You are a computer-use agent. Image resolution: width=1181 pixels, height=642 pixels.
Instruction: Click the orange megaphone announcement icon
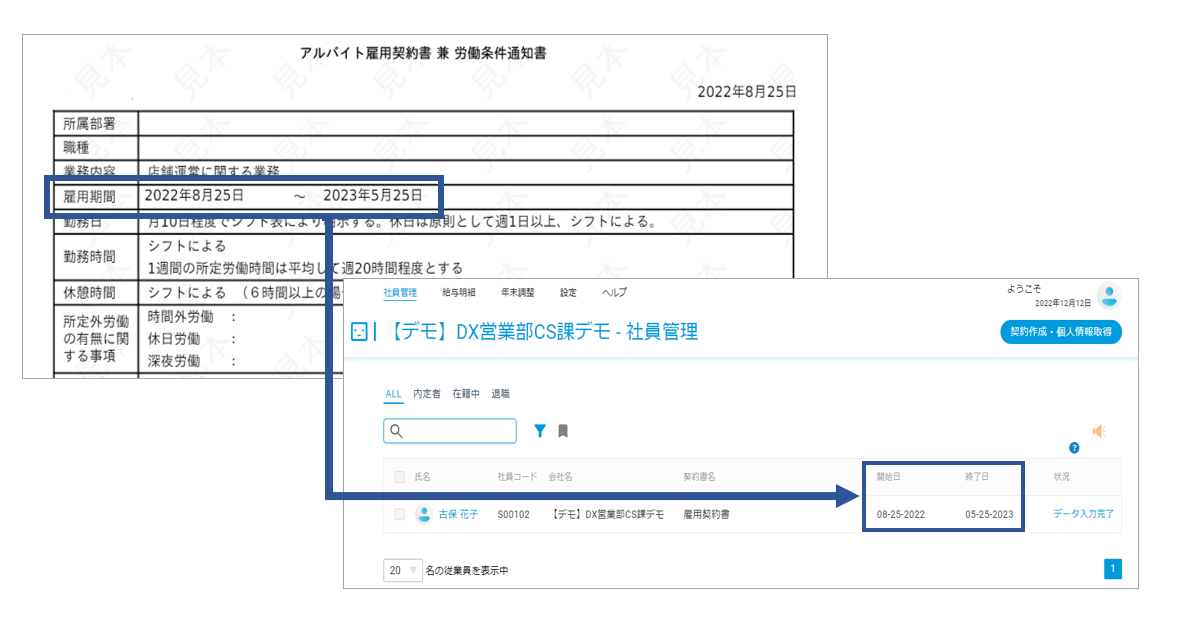pyautogui.click(x=1099, y=431)
